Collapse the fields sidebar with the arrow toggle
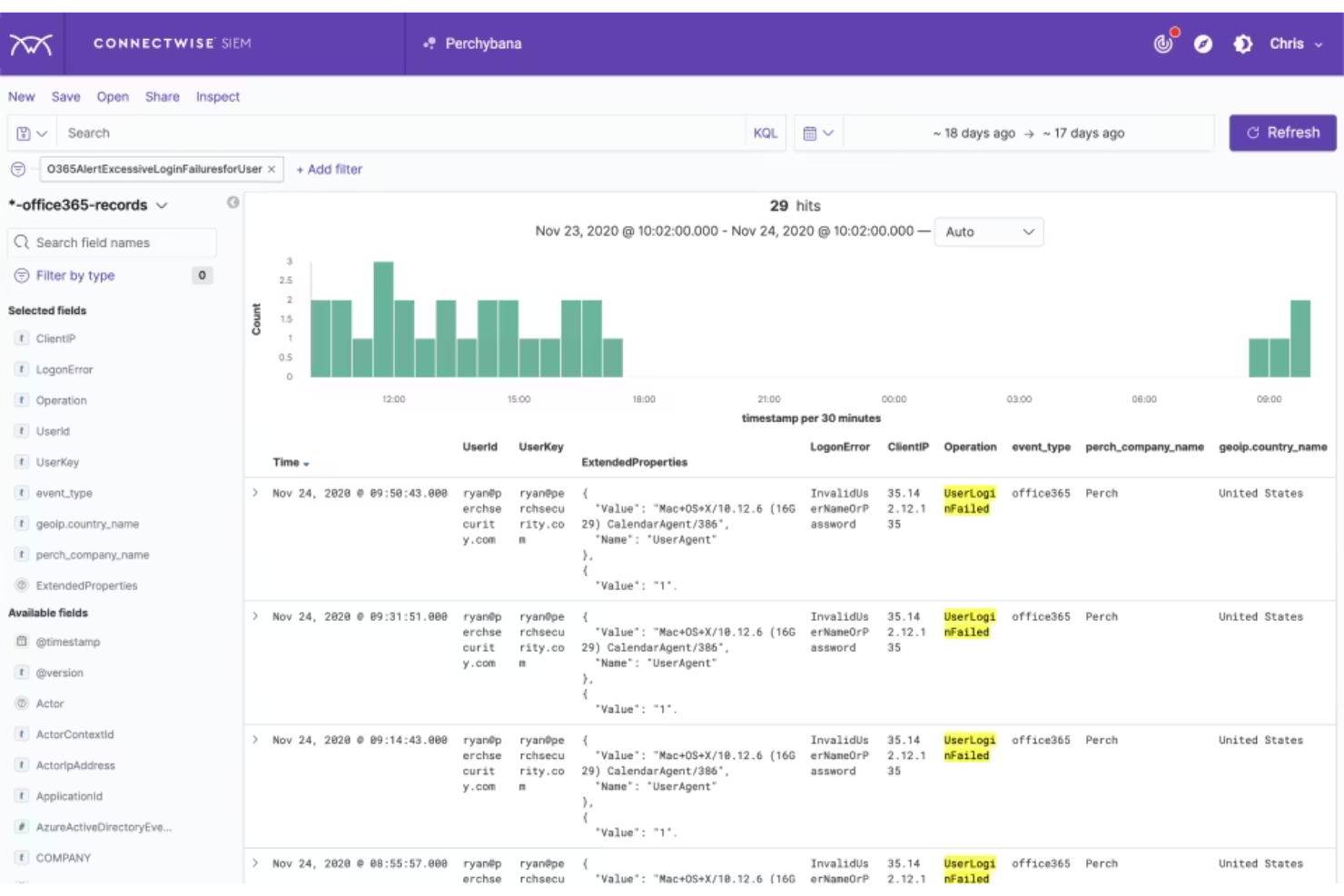Viewport: 1344px width, 896px height. pyautogui.click(x=234, y=203)
